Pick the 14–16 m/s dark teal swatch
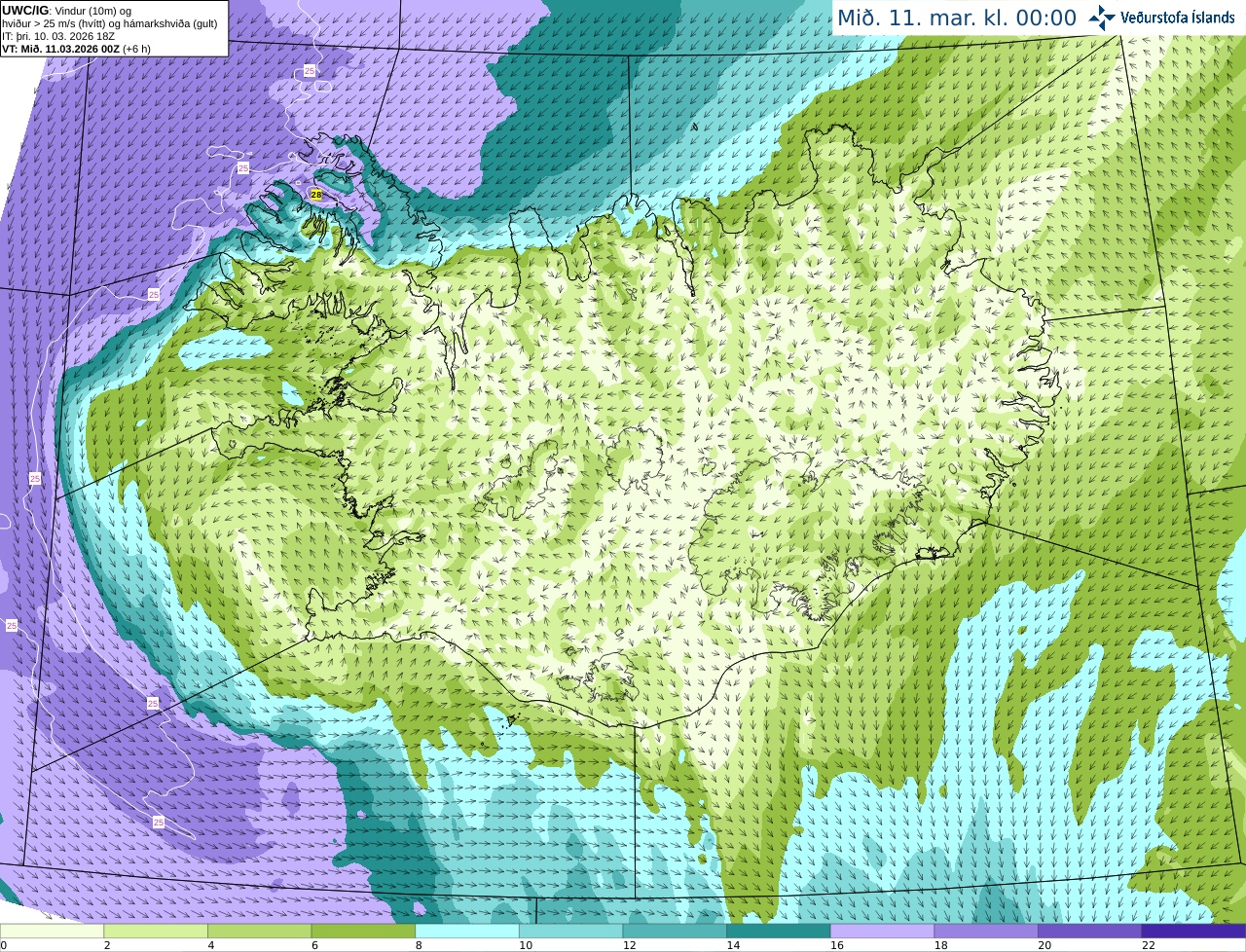 [779, 931]
